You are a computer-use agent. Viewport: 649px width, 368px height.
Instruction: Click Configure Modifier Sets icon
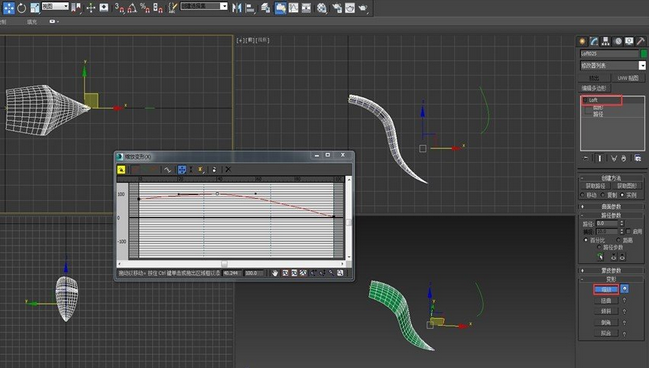coord(638,158)
